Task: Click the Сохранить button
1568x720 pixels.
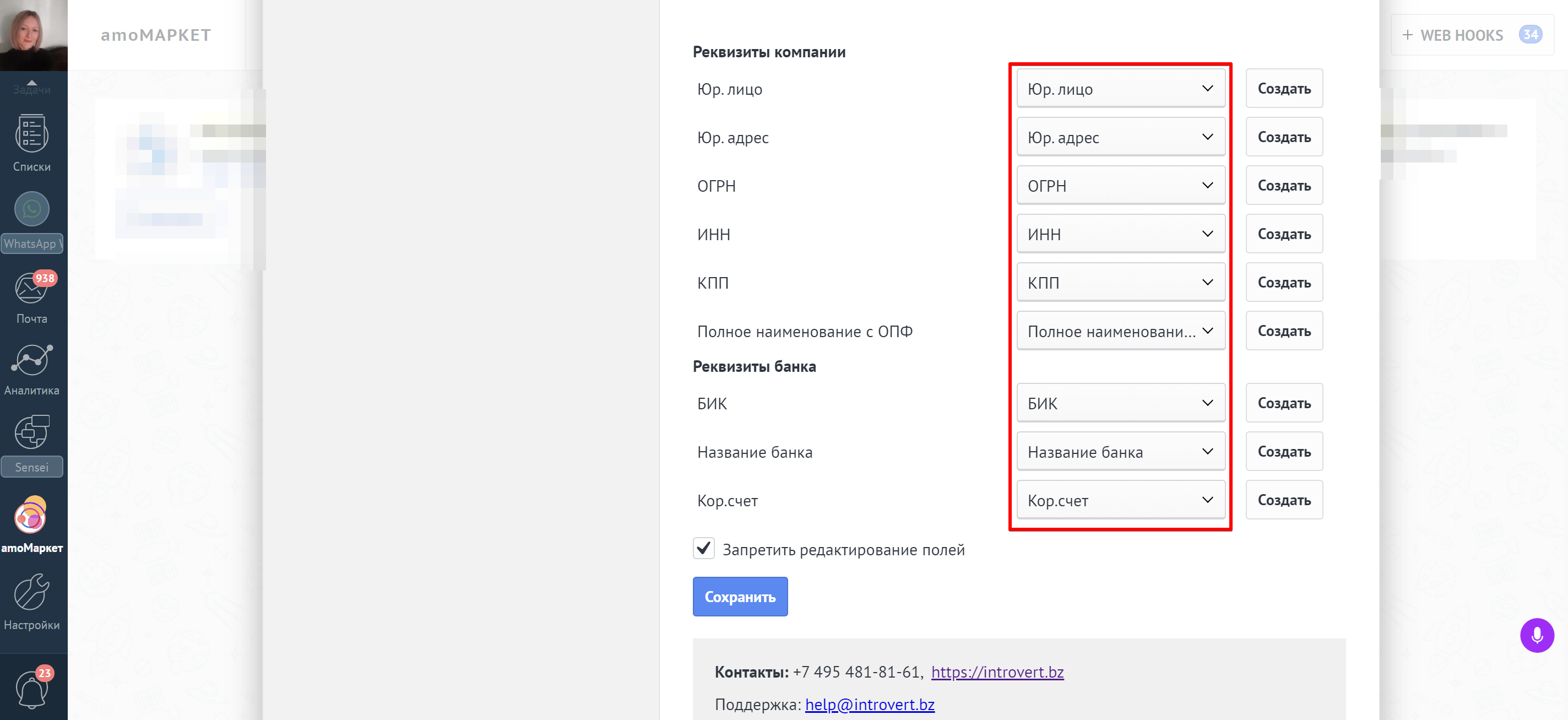Action: pos(740,597)
